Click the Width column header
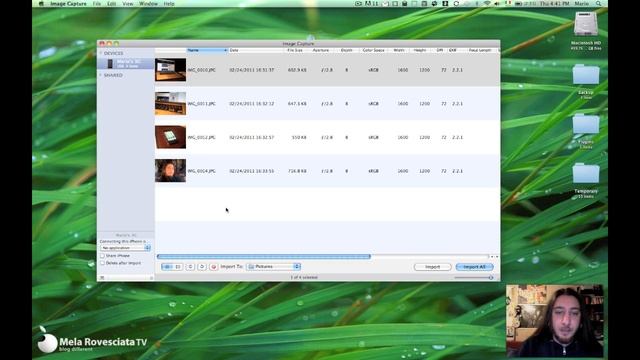 pyautogui.click(x=399, y=50)
